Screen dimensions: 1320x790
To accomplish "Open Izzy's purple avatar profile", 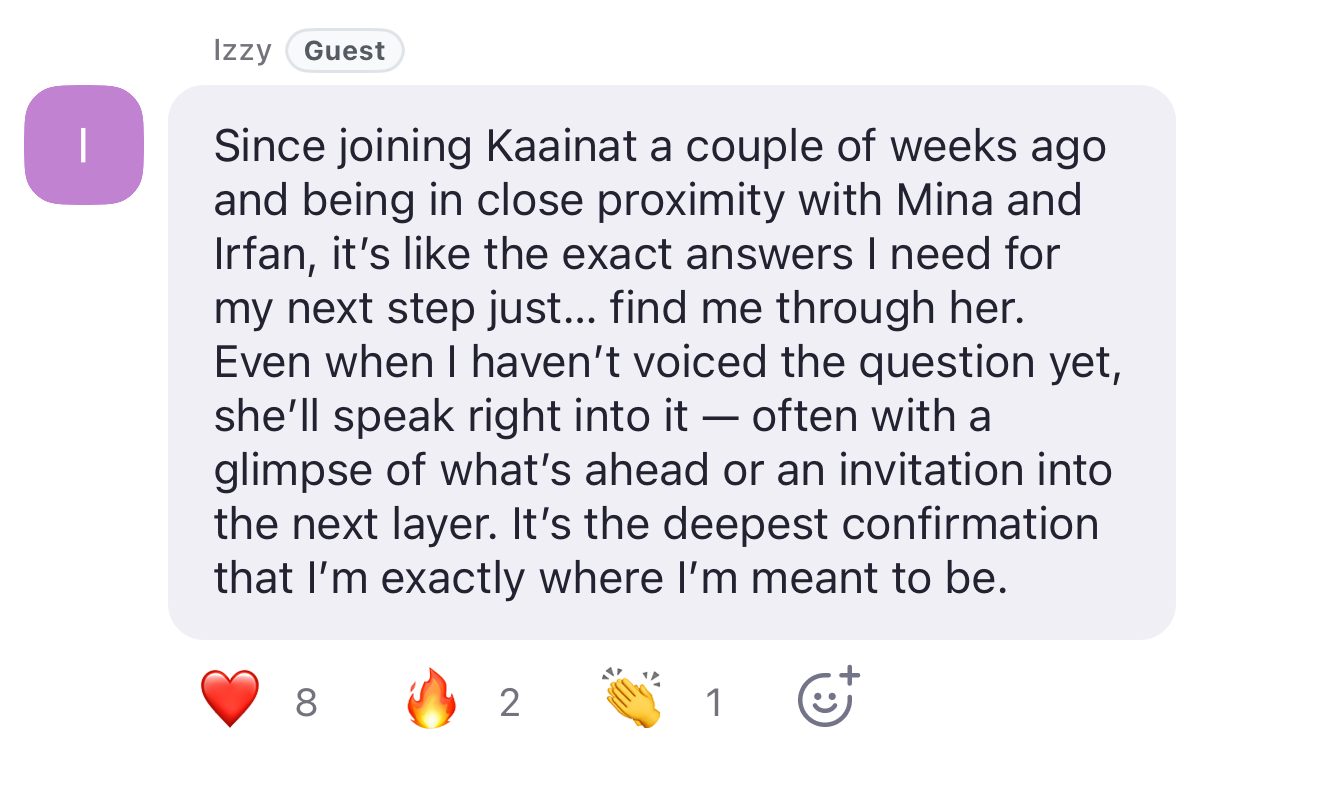I will pyautogui.click(x=84, y=145).
